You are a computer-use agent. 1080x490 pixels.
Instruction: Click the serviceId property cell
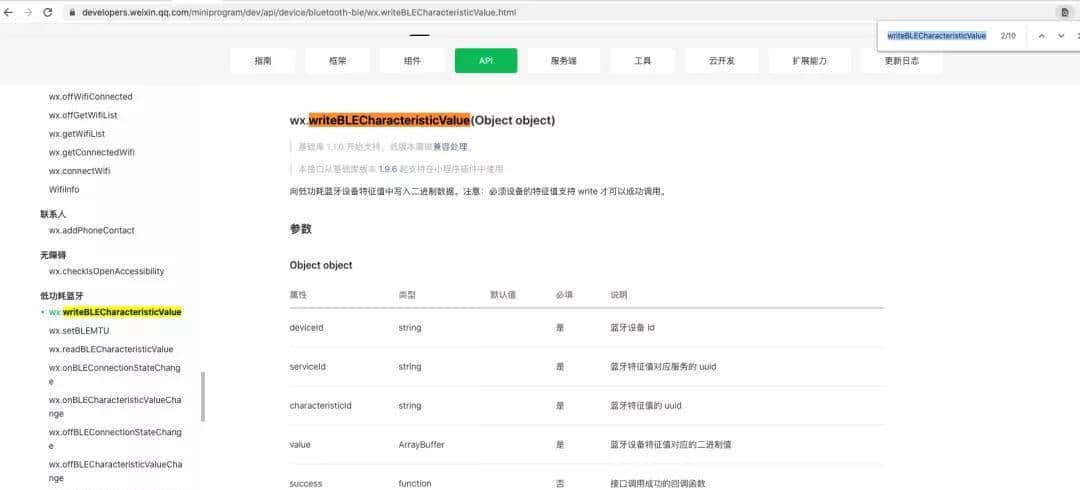coord(307,367)
